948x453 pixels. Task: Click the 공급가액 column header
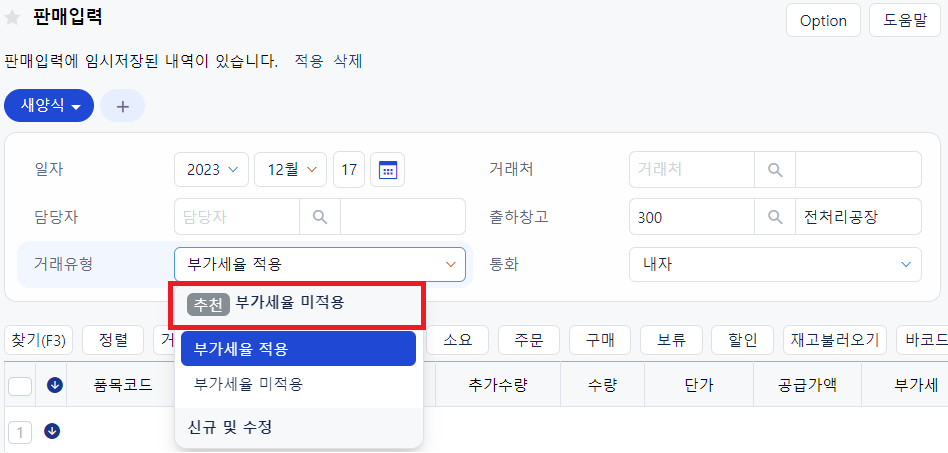pos(807,385)
